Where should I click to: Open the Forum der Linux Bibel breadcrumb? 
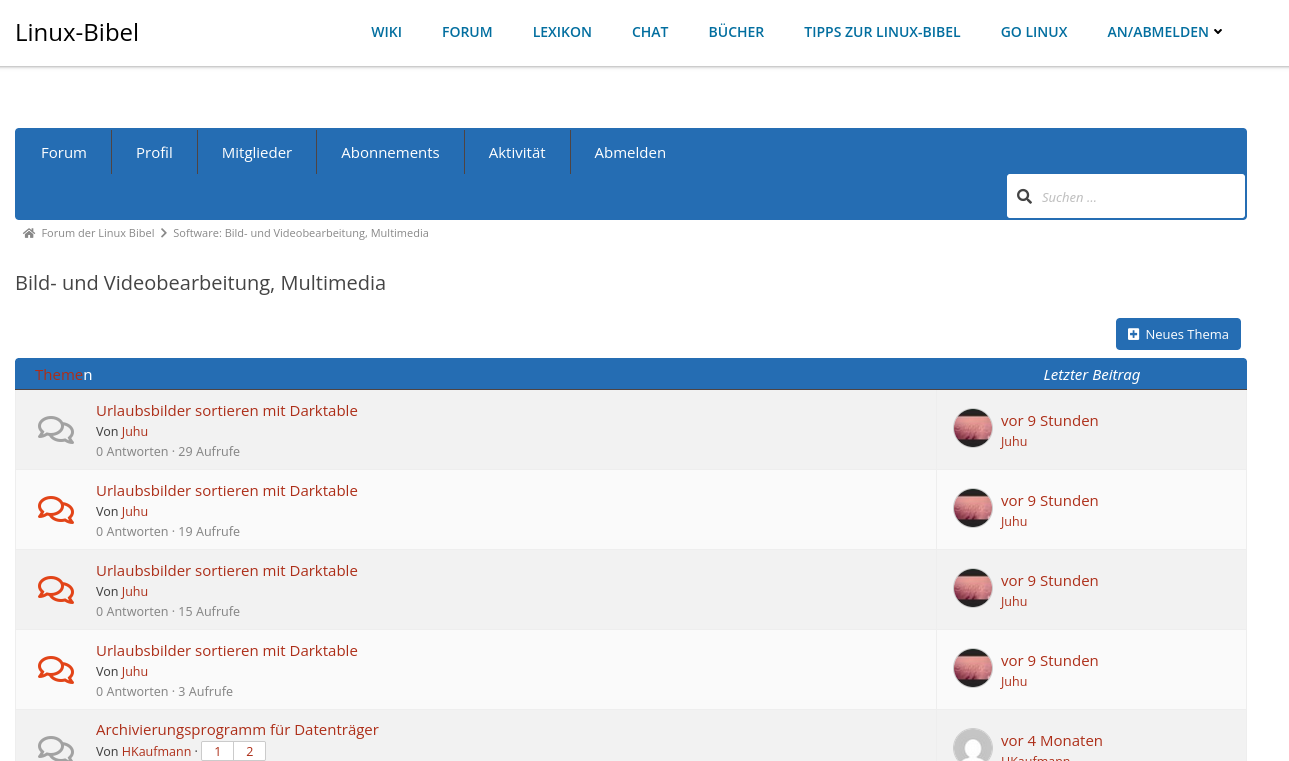(98, 233)
